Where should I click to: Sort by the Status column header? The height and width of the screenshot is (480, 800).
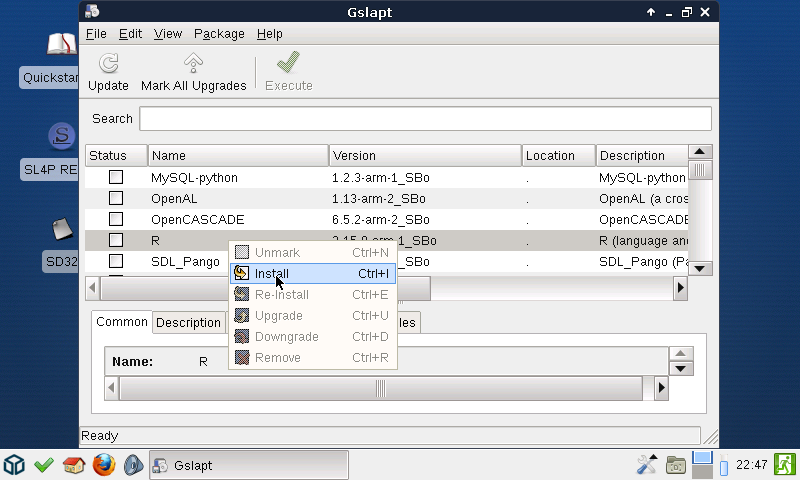click(x=116, y=156)
